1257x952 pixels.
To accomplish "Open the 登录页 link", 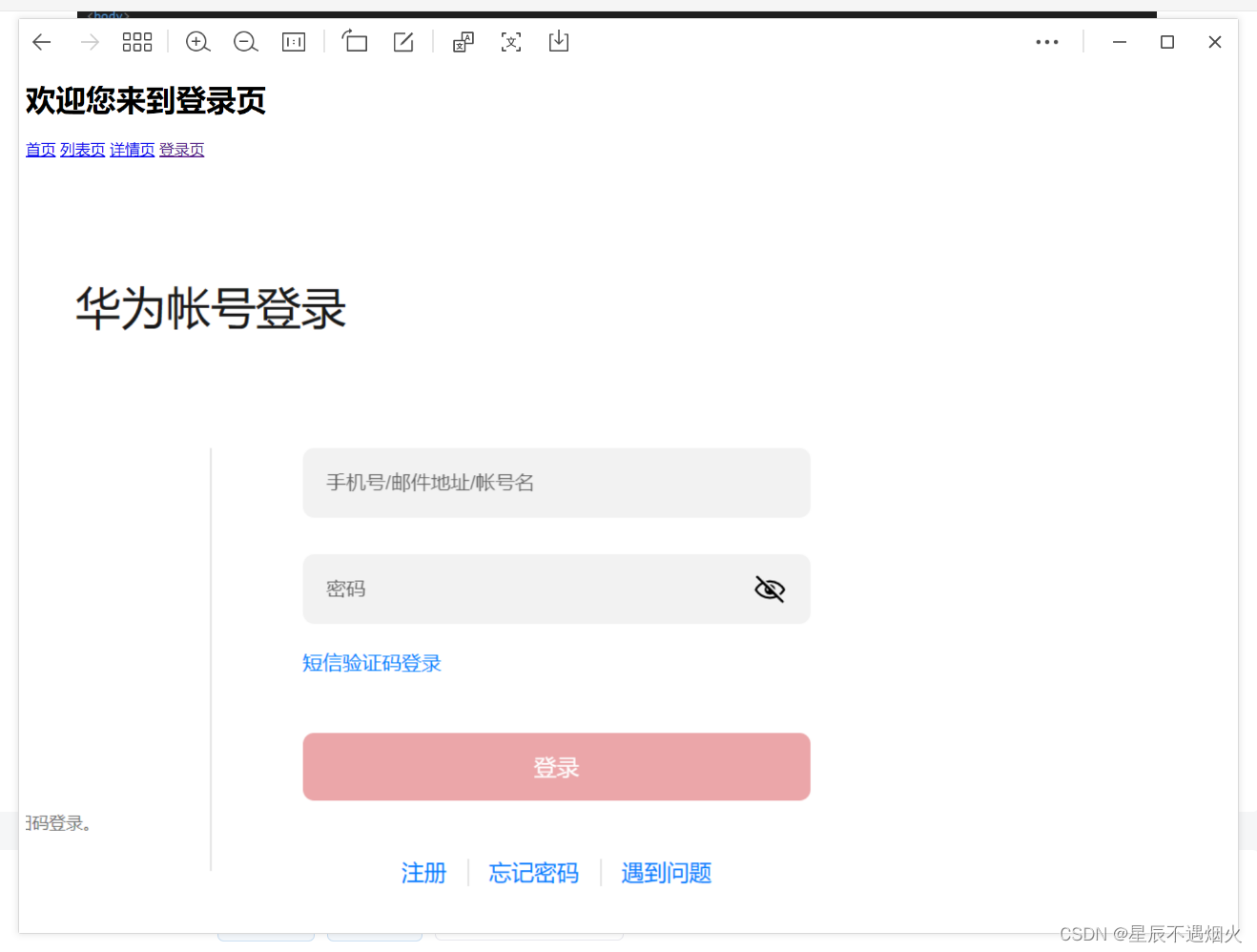I will click(181, 150).
